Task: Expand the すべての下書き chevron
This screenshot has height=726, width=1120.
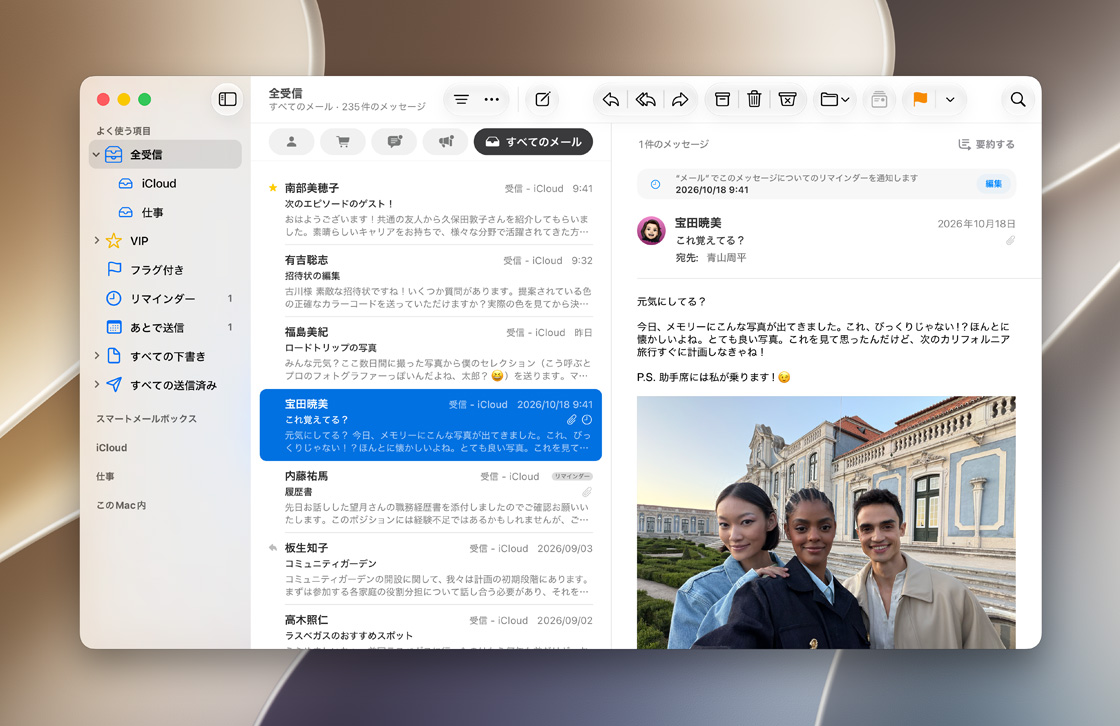Action: [97, 356]
